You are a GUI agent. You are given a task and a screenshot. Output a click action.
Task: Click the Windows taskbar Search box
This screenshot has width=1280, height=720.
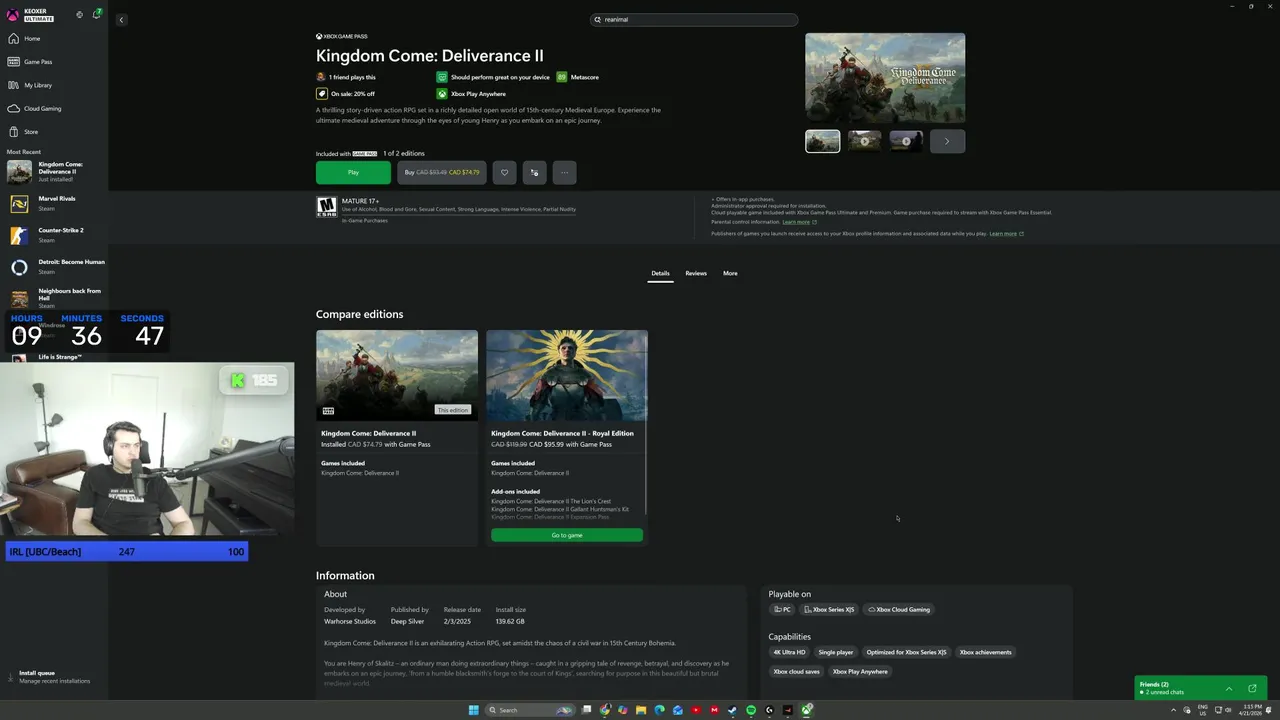[x=530, y=710]
